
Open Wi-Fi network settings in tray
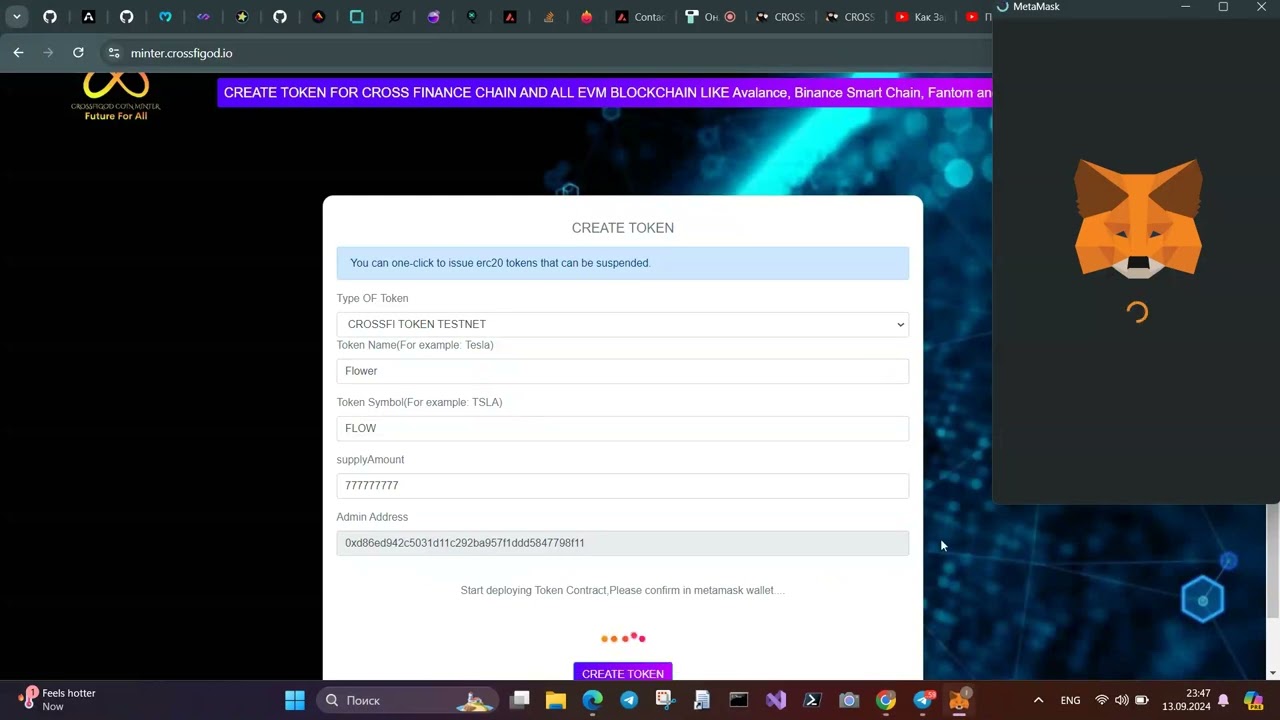tap(1102, 700)
